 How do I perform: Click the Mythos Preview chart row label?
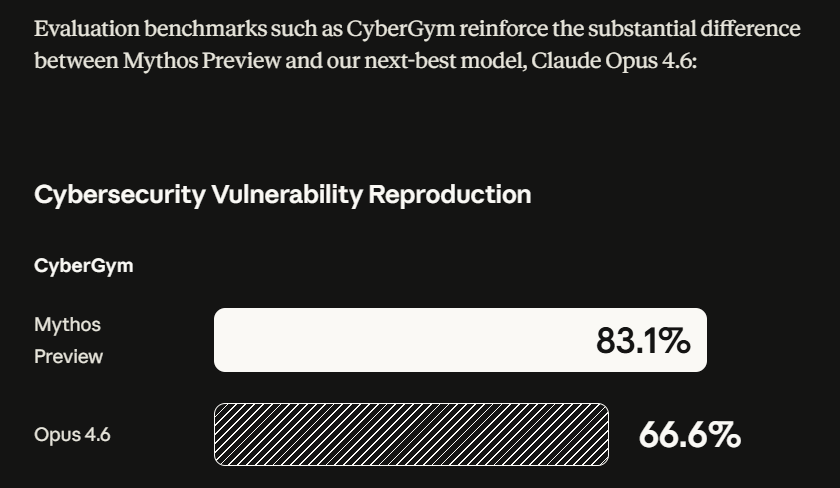(x=68, y=340)
